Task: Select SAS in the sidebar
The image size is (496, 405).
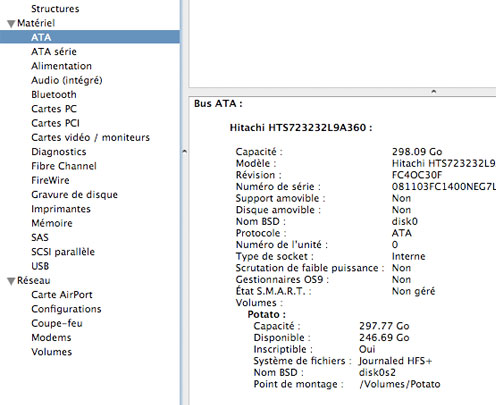Action: pos(40,238)
